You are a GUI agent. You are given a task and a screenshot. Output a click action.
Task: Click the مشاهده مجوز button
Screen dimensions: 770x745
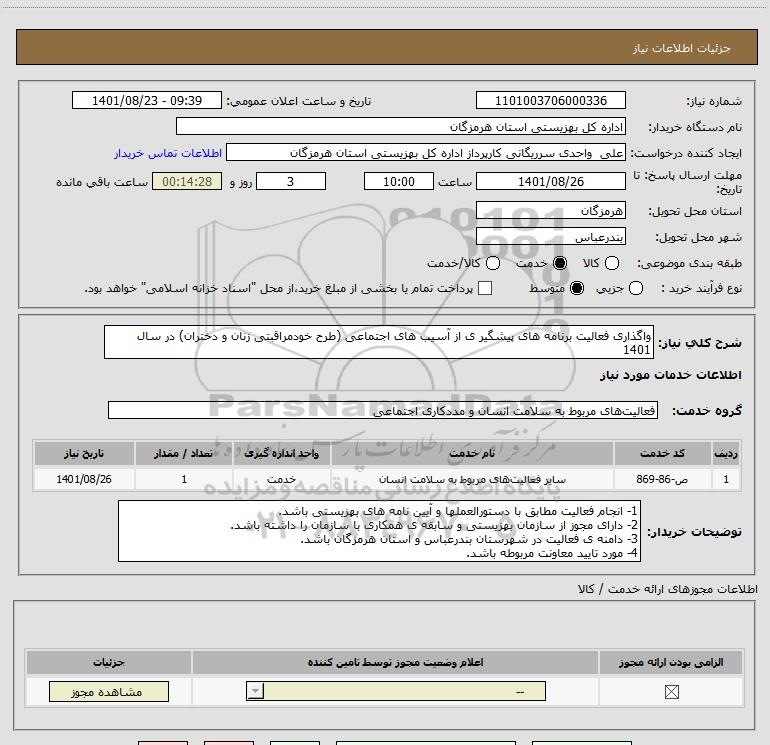coord(109,691)
